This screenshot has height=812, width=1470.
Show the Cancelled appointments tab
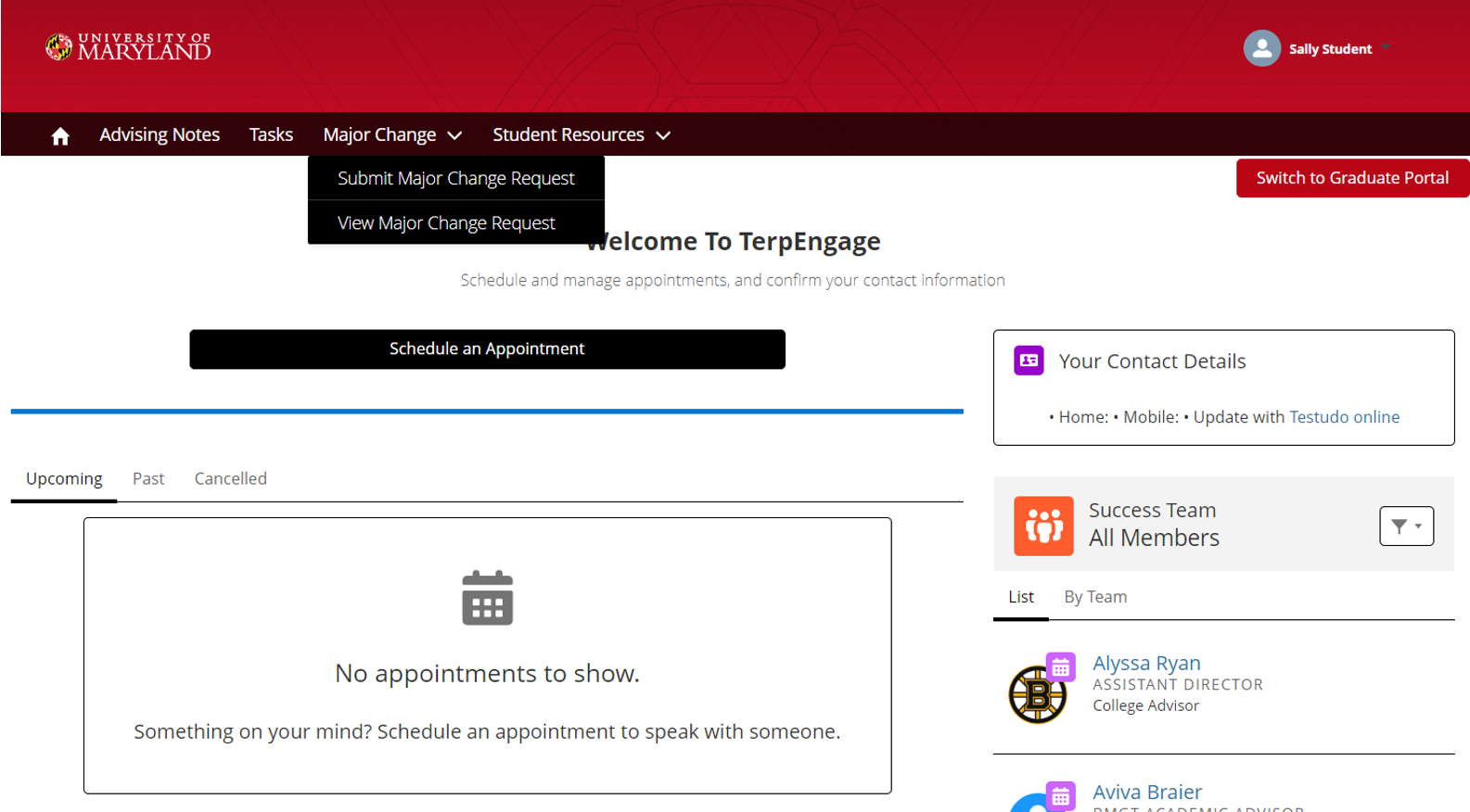pos(230,479)
